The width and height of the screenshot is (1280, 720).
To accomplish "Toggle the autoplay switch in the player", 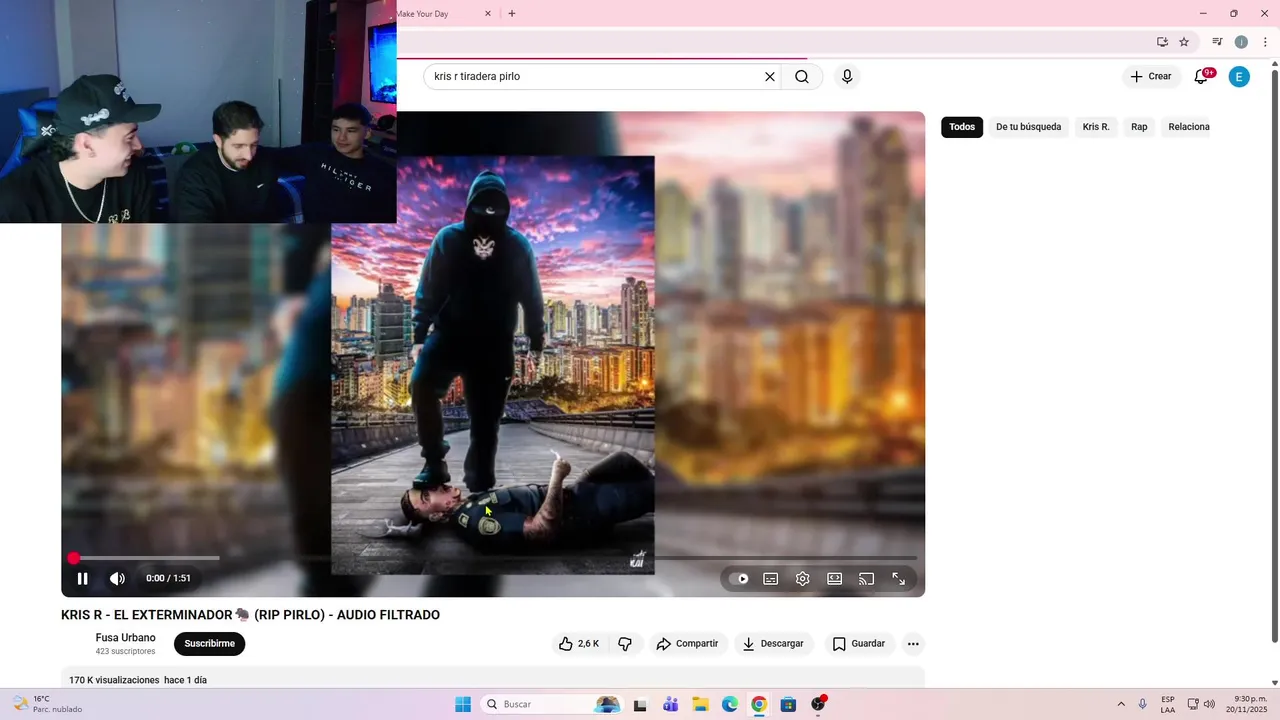I will [739, 578].
